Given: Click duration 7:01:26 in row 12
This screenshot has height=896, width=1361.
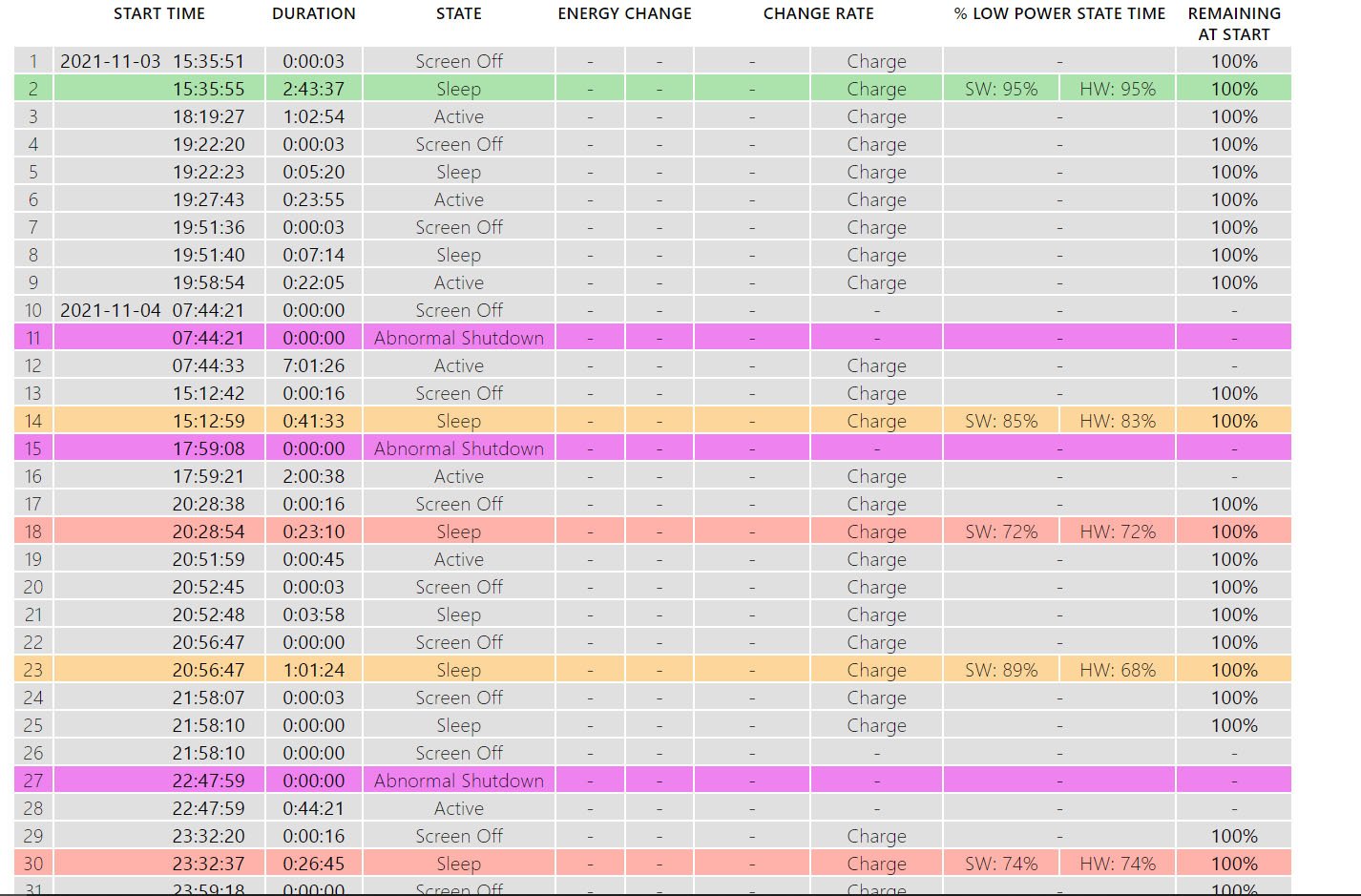Looking at the screenshot, I should point(313,365).
